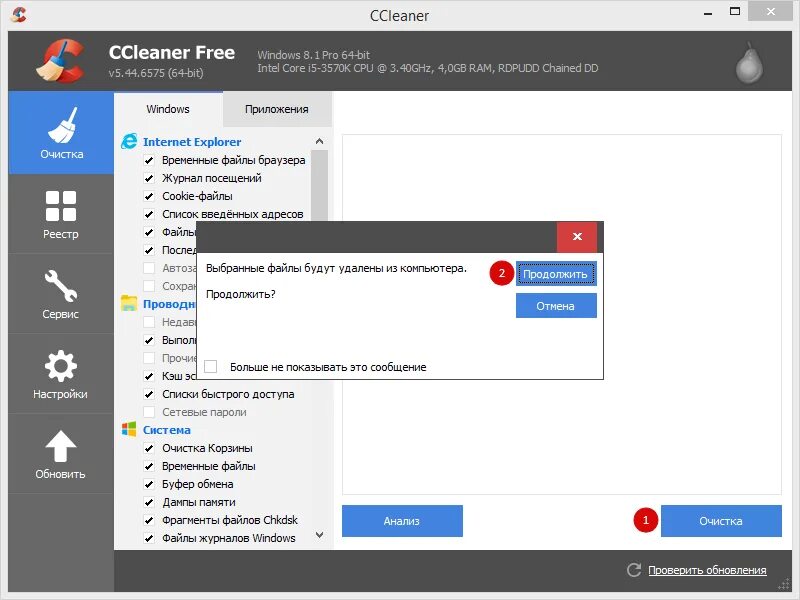This screenshot has height=600, width=800.
Task: Toggle Фрагменты файлов Chkdsk checkbox
Action: pos(149,520)
